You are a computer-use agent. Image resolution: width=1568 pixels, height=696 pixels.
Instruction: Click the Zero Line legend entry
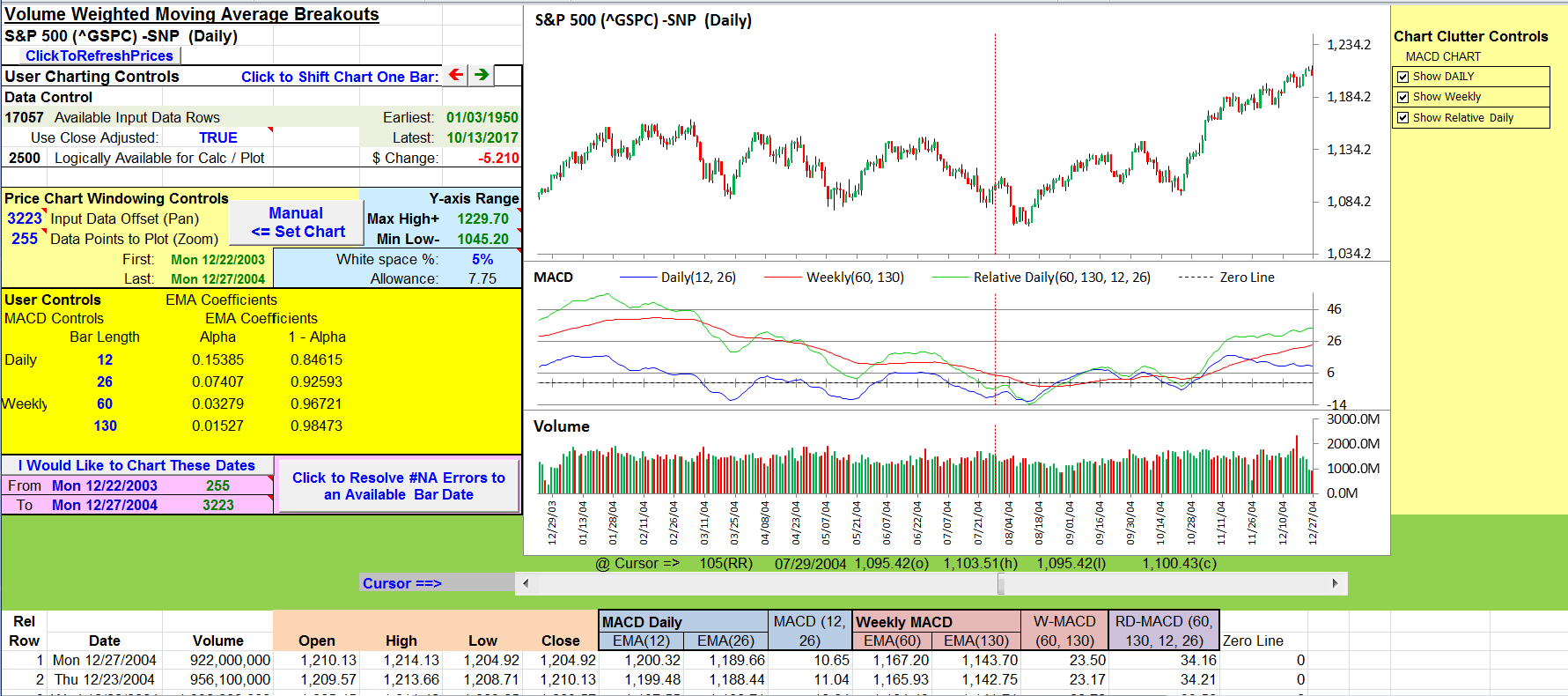[x=1226, y=277]
